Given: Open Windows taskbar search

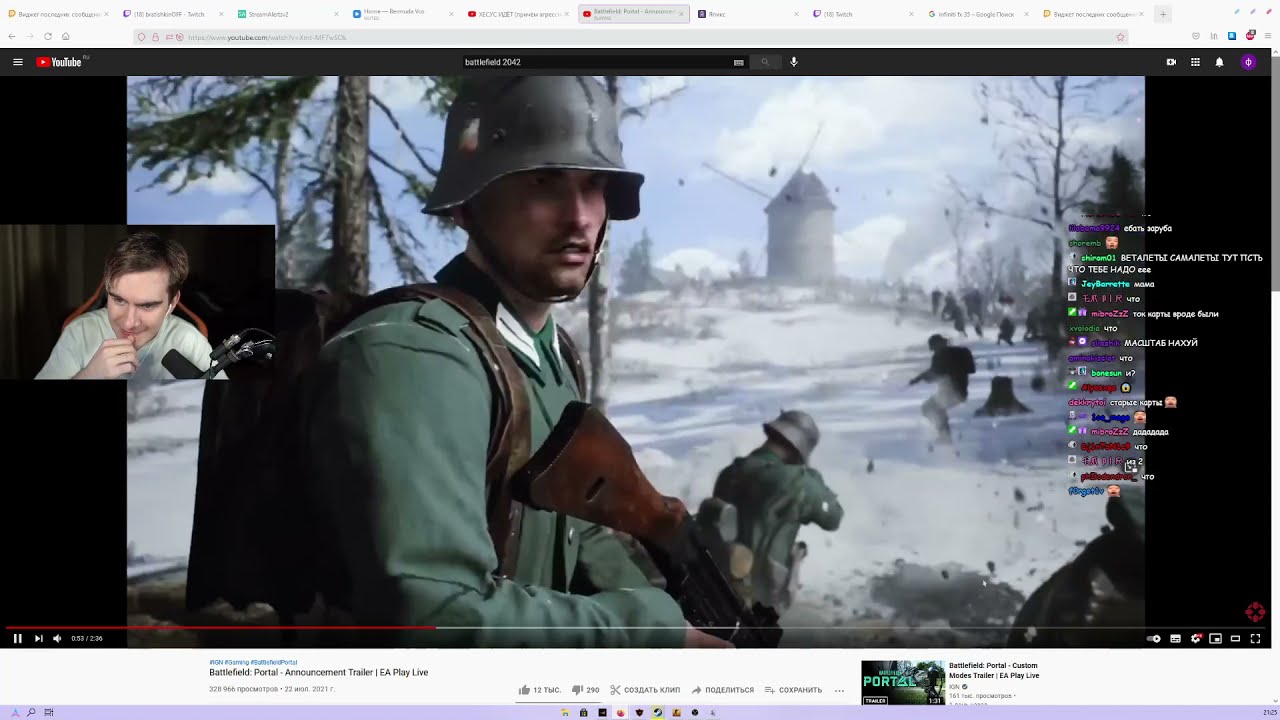Looking at the screenshot, I should 31,712.
